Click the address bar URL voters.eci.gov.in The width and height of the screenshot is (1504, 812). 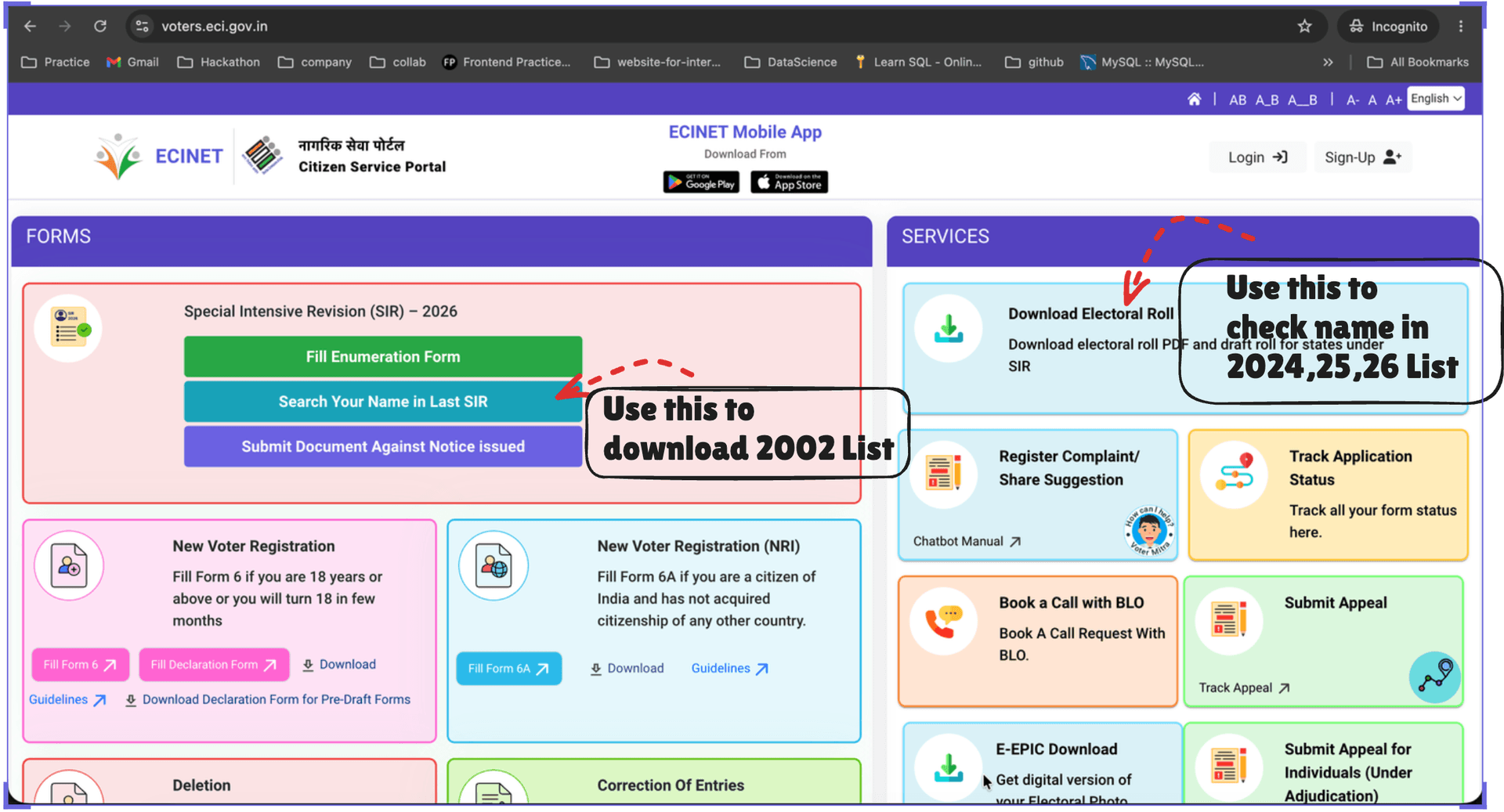215,26
